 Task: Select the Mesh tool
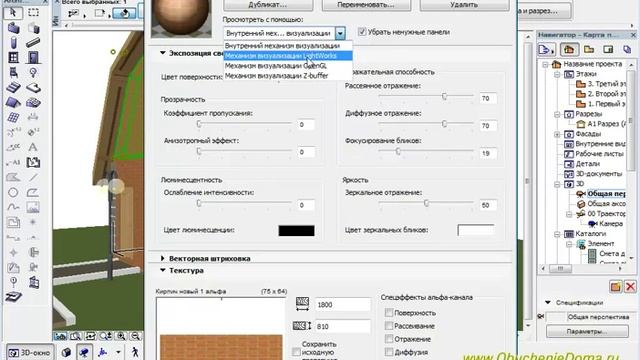pyautogui.click(x=33, y=102)
